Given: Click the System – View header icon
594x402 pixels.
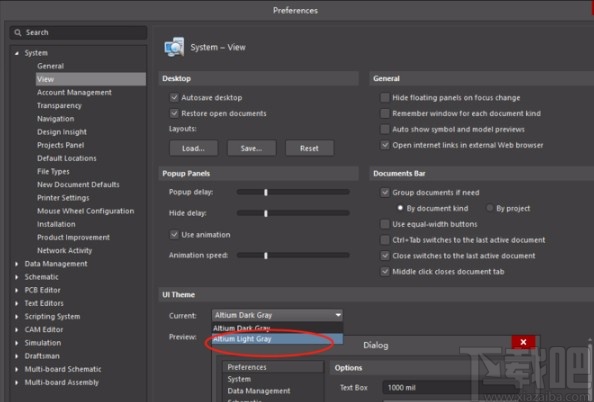Looking at the screenshot, I should [174, 47].
